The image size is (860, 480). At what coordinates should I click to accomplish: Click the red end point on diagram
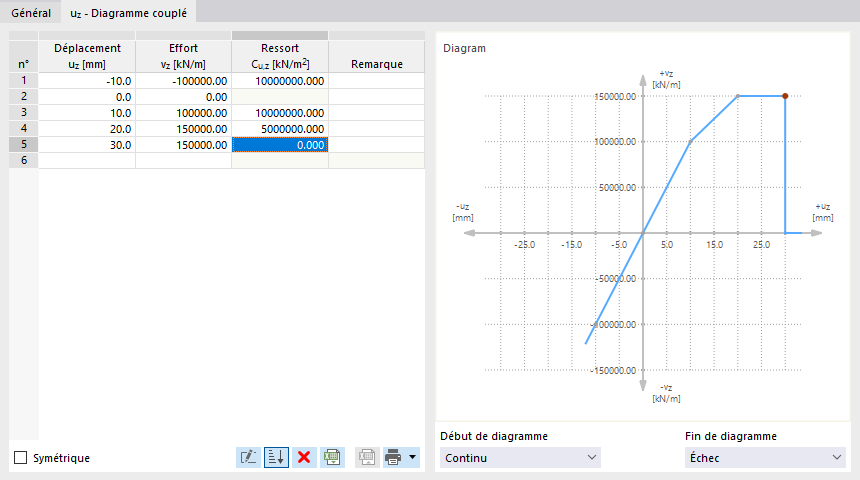click(x=785, y=96)
